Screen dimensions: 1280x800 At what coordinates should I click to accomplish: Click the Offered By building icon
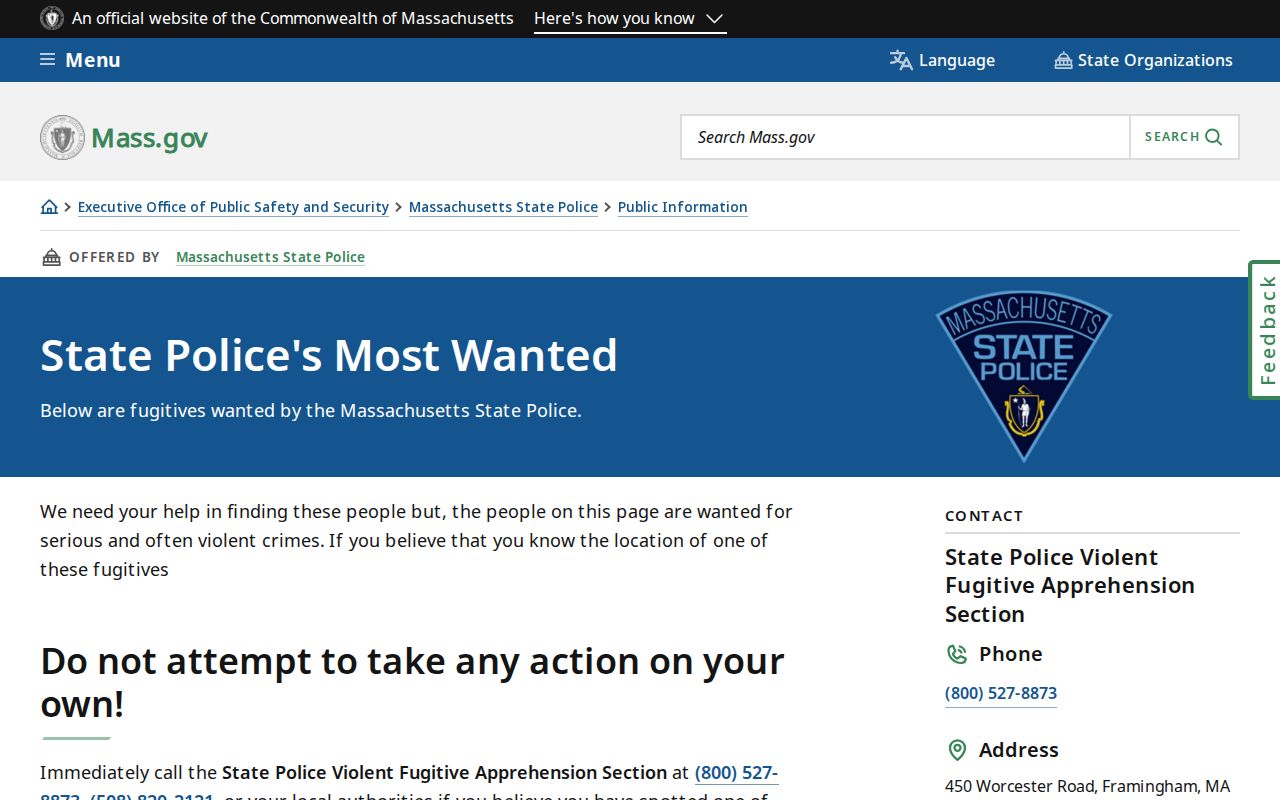pyautogui.click(x=51, y=258)
